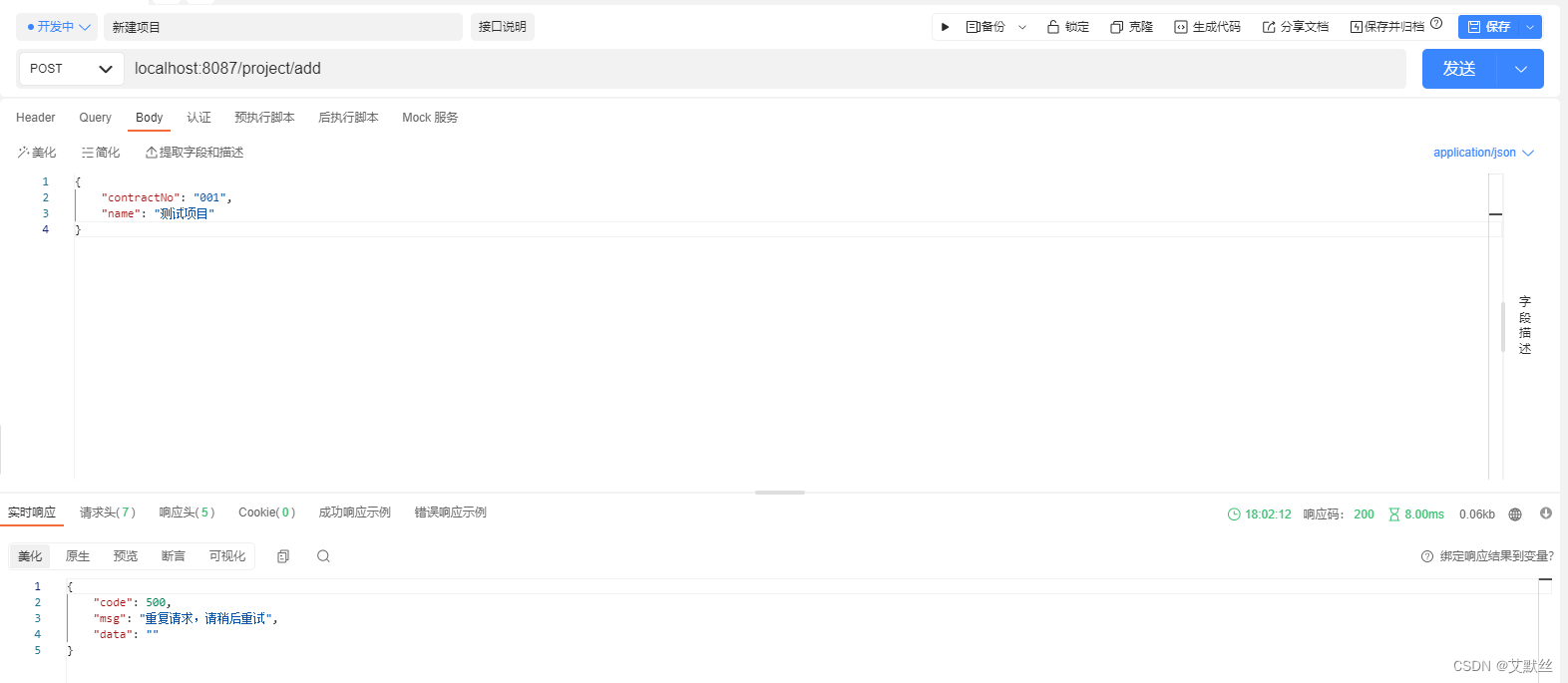Open the POST method dropdown
The height and width of the screenshot is (683, 1568).
tap(70, 69)
